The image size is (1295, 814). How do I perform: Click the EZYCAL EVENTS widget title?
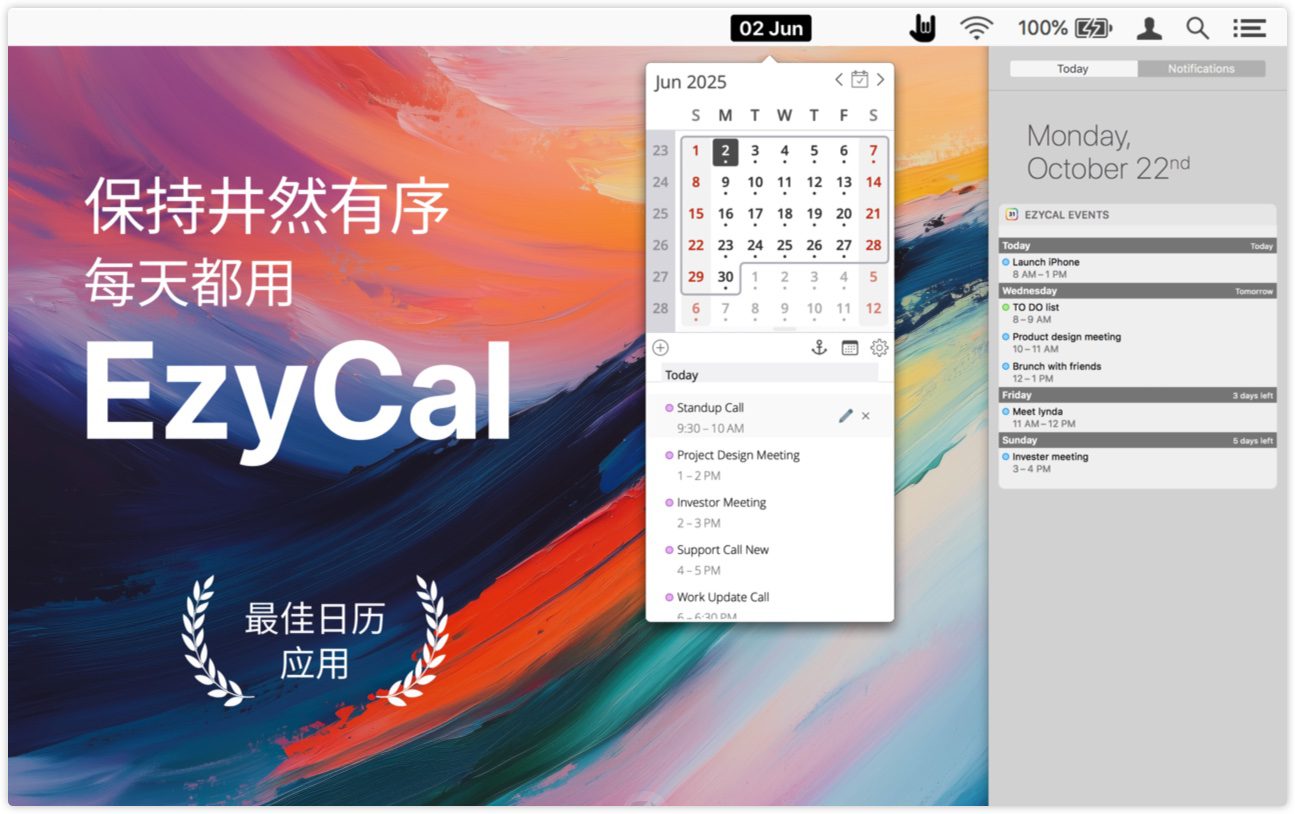[1066, 215]
